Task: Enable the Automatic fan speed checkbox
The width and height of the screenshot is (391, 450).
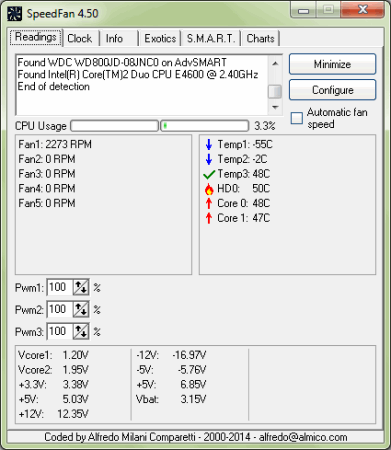Action: (x=297, y=118)
